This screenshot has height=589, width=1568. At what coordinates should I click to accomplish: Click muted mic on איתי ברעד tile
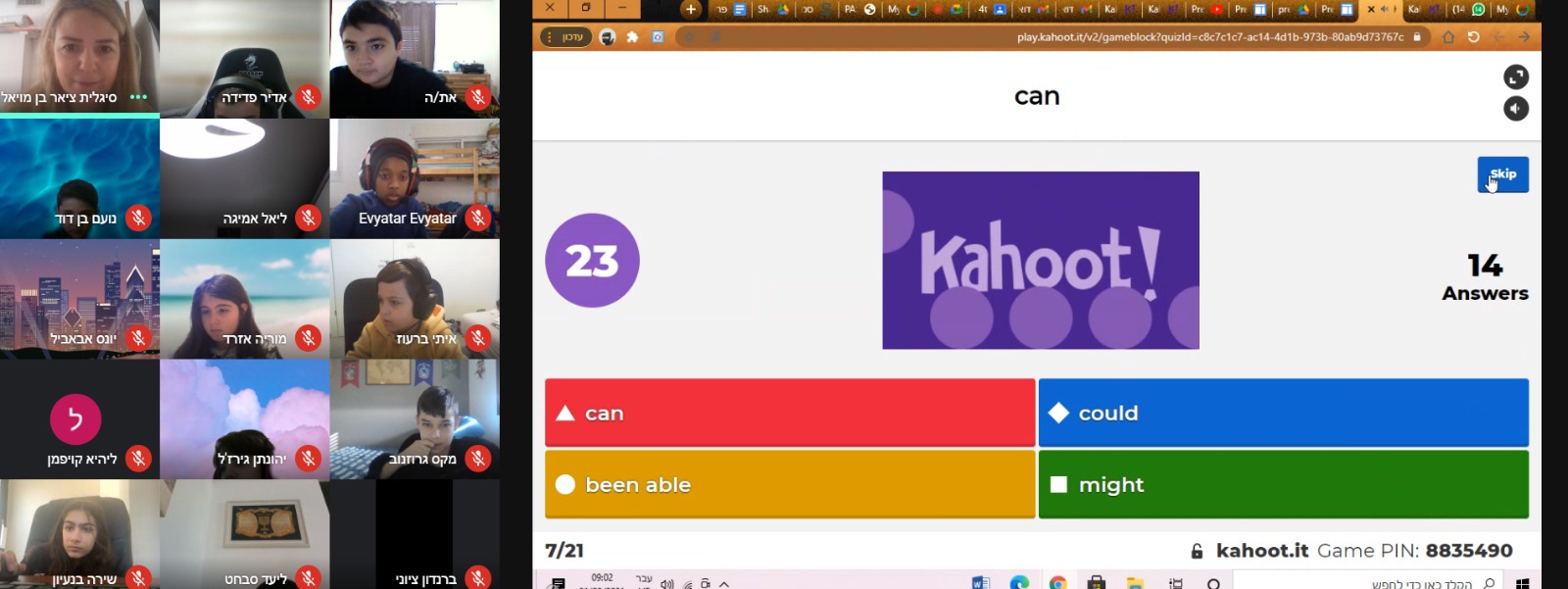point(478,338)
